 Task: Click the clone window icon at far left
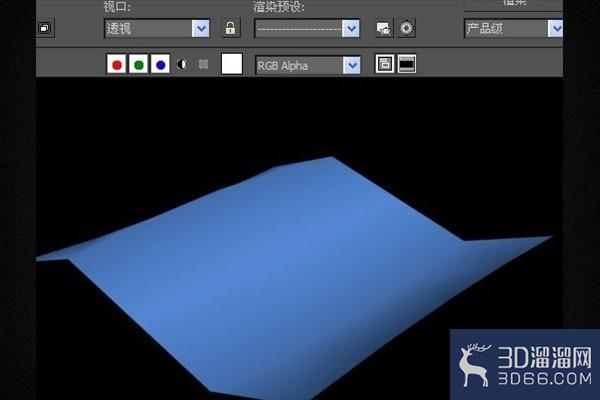coord(46,28)
